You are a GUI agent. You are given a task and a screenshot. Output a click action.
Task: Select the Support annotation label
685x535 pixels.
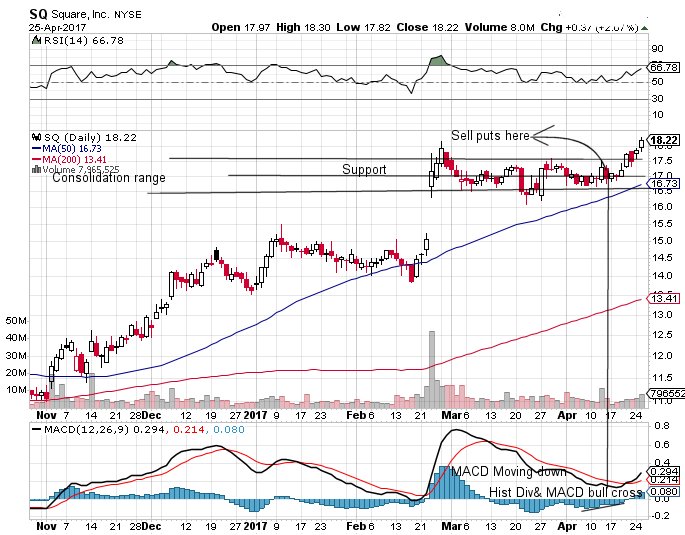[x=364, y=170]
